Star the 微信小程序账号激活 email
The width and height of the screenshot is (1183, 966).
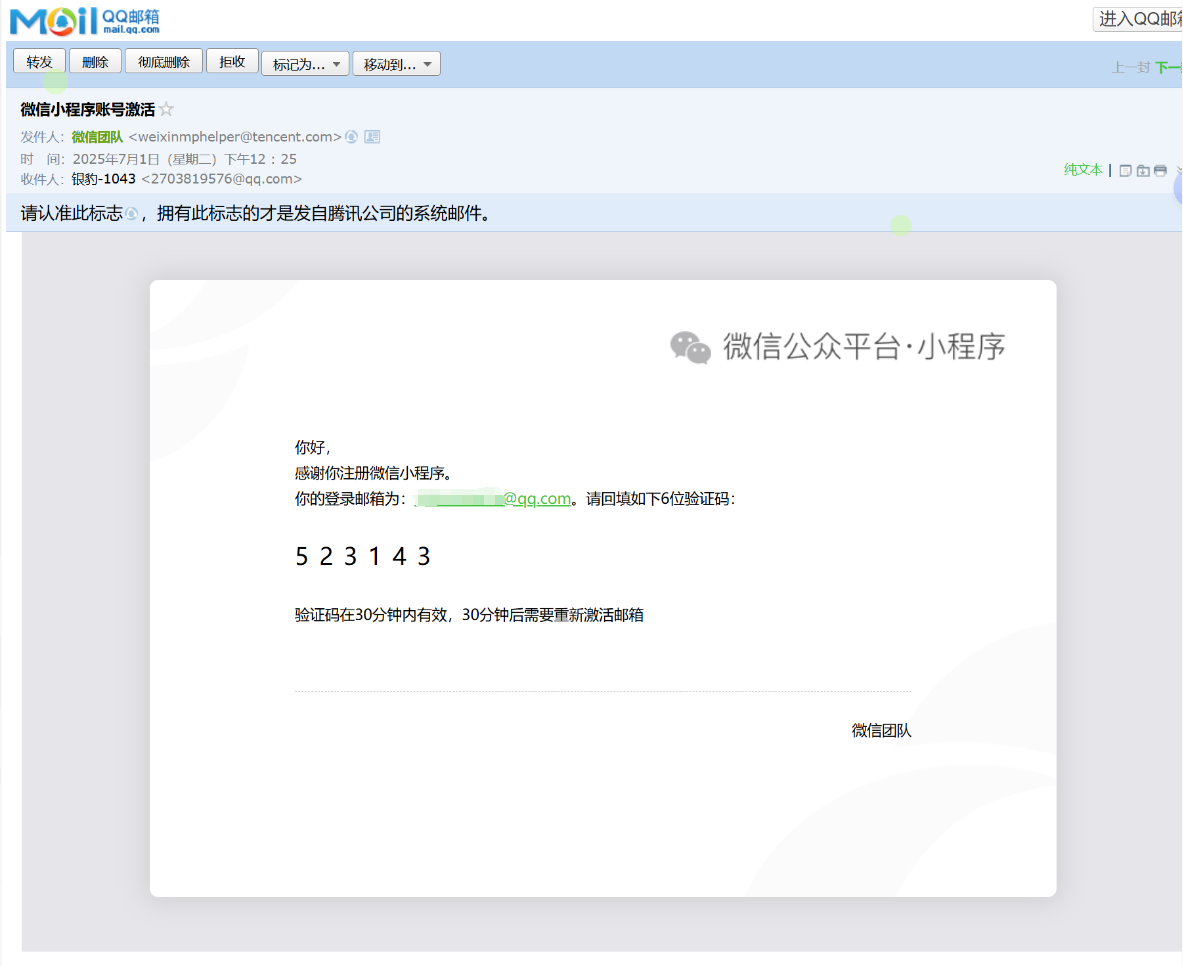[x=167, y=109]
